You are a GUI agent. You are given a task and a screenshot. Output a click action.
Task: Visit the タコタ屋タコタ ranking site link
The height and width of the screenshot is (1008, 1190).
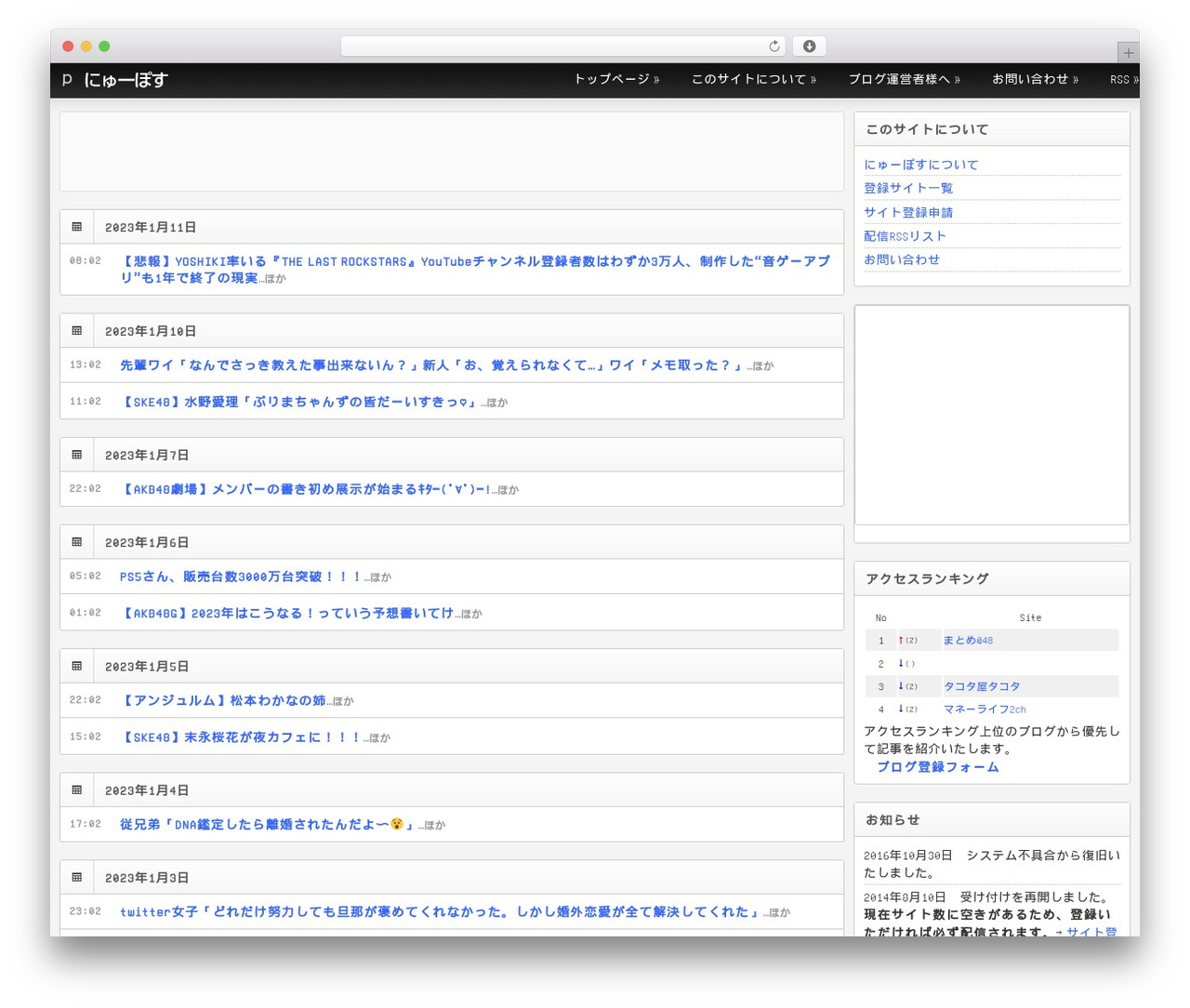tap(982, 686)
